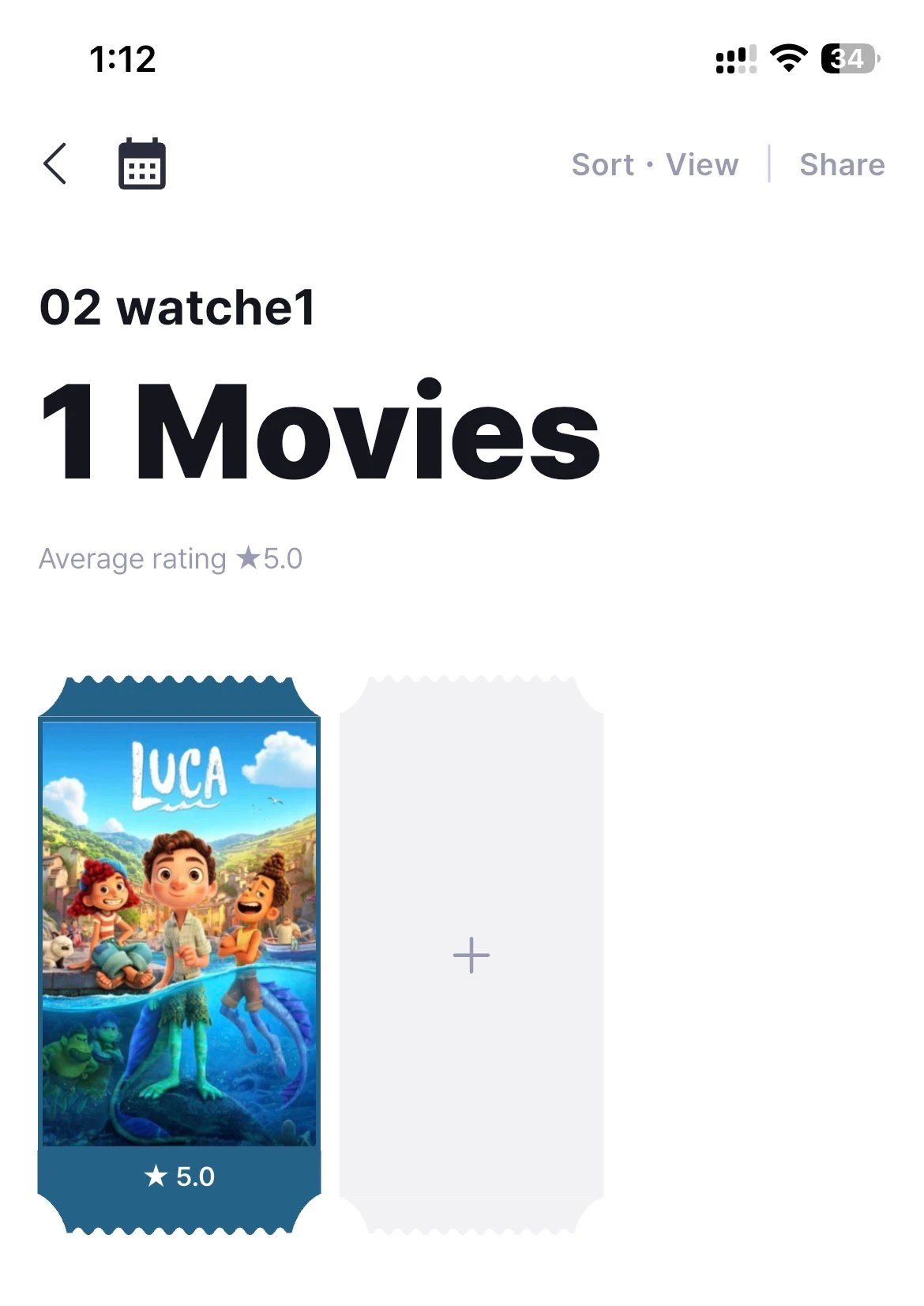Image resolution: width=924 pixels, height=1306 pixels.
Task: Select the empty ticket placeholder
Action: [x=471, y=955]
